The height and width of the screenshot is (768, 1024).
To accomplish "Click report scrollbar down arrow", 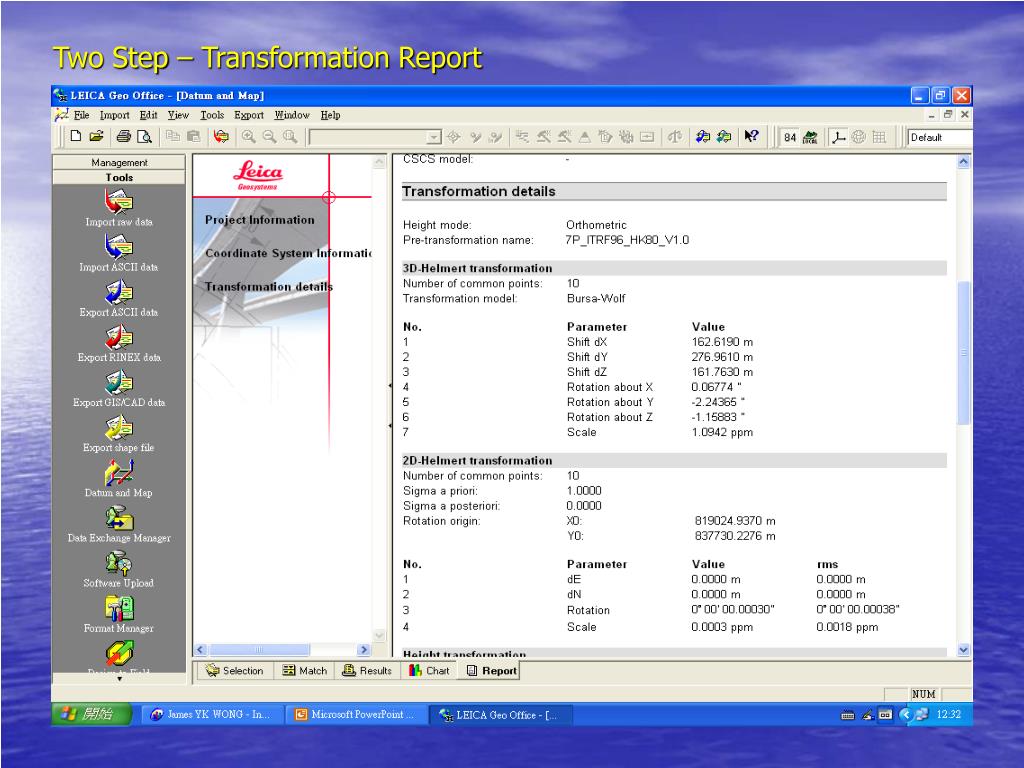I will tap(963, 650).
